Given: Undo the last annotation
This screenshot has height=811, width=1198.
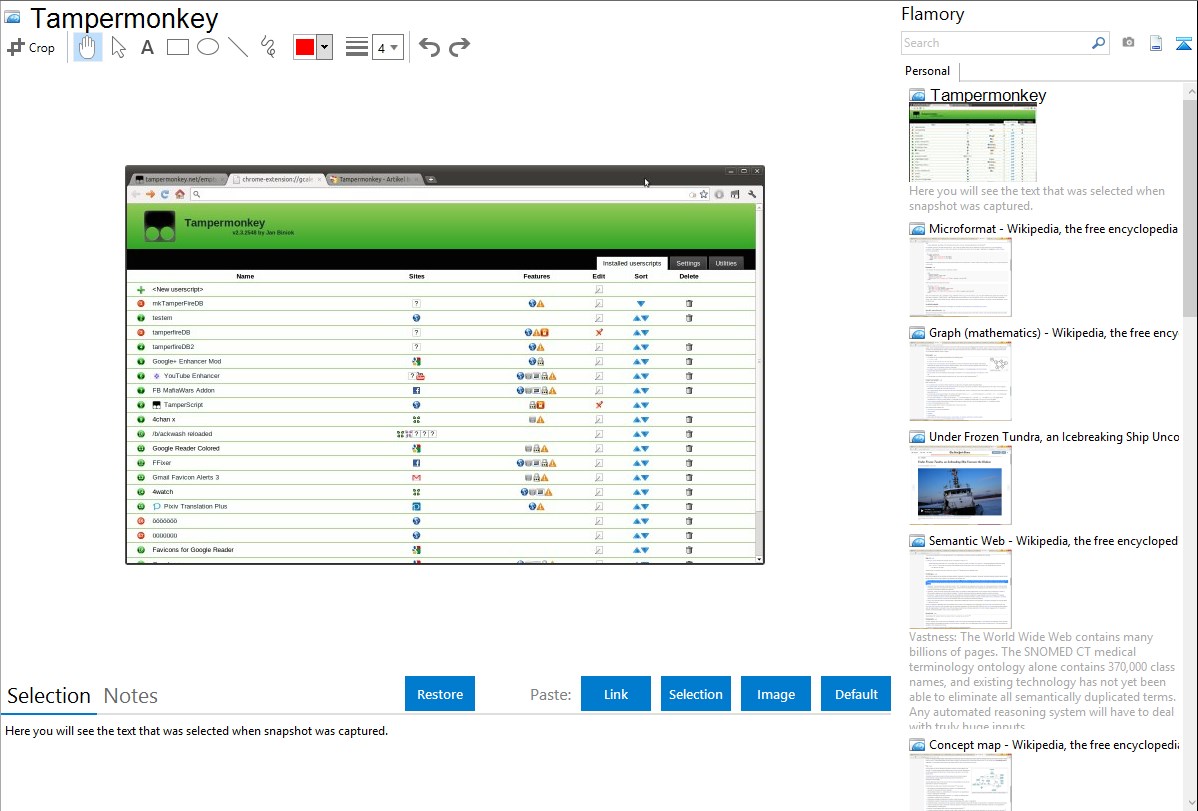Looking at the screenshot, I should (x=429, y=47).
